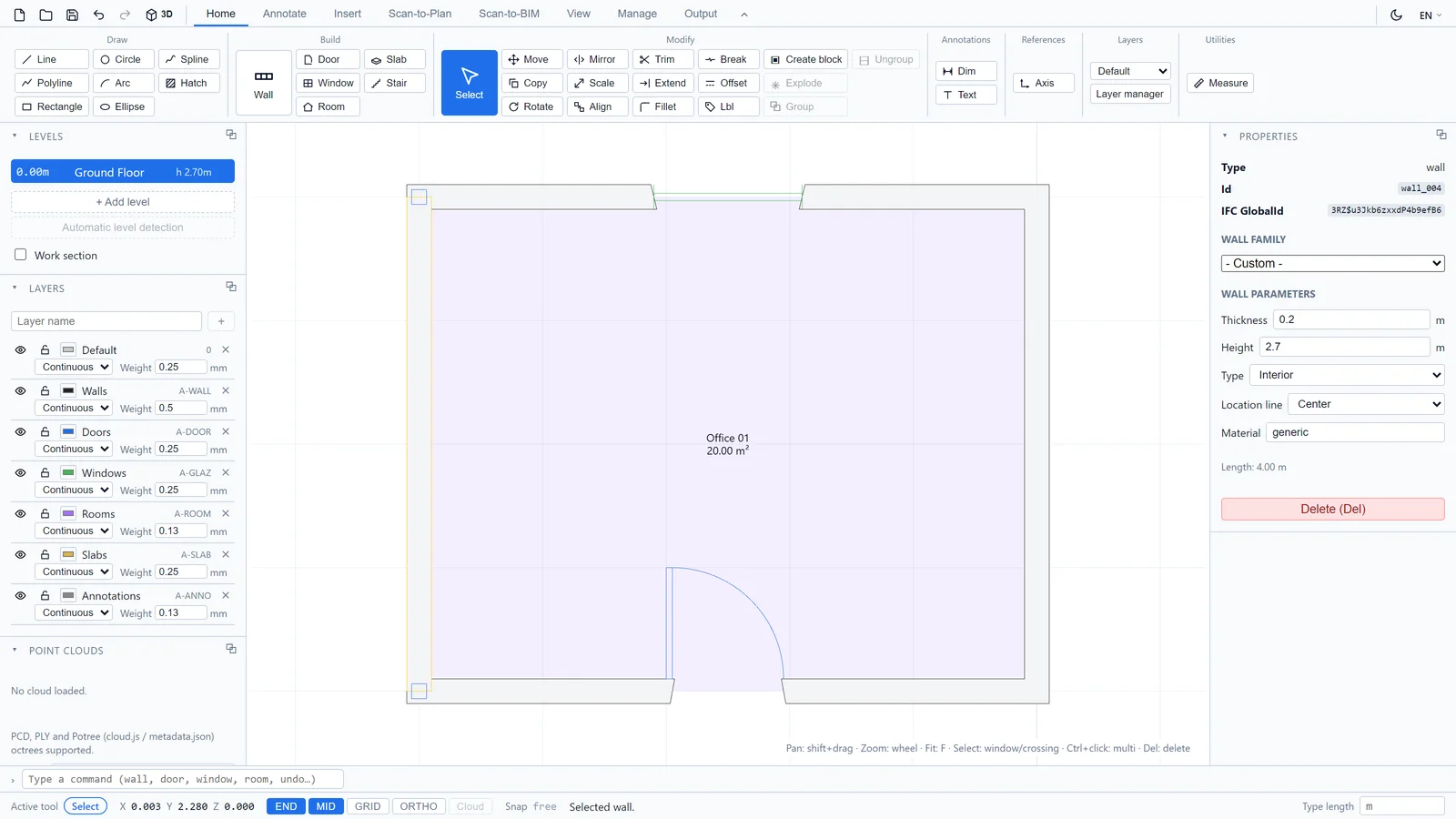Toggle END snap mode

click(x=286, y=806)
